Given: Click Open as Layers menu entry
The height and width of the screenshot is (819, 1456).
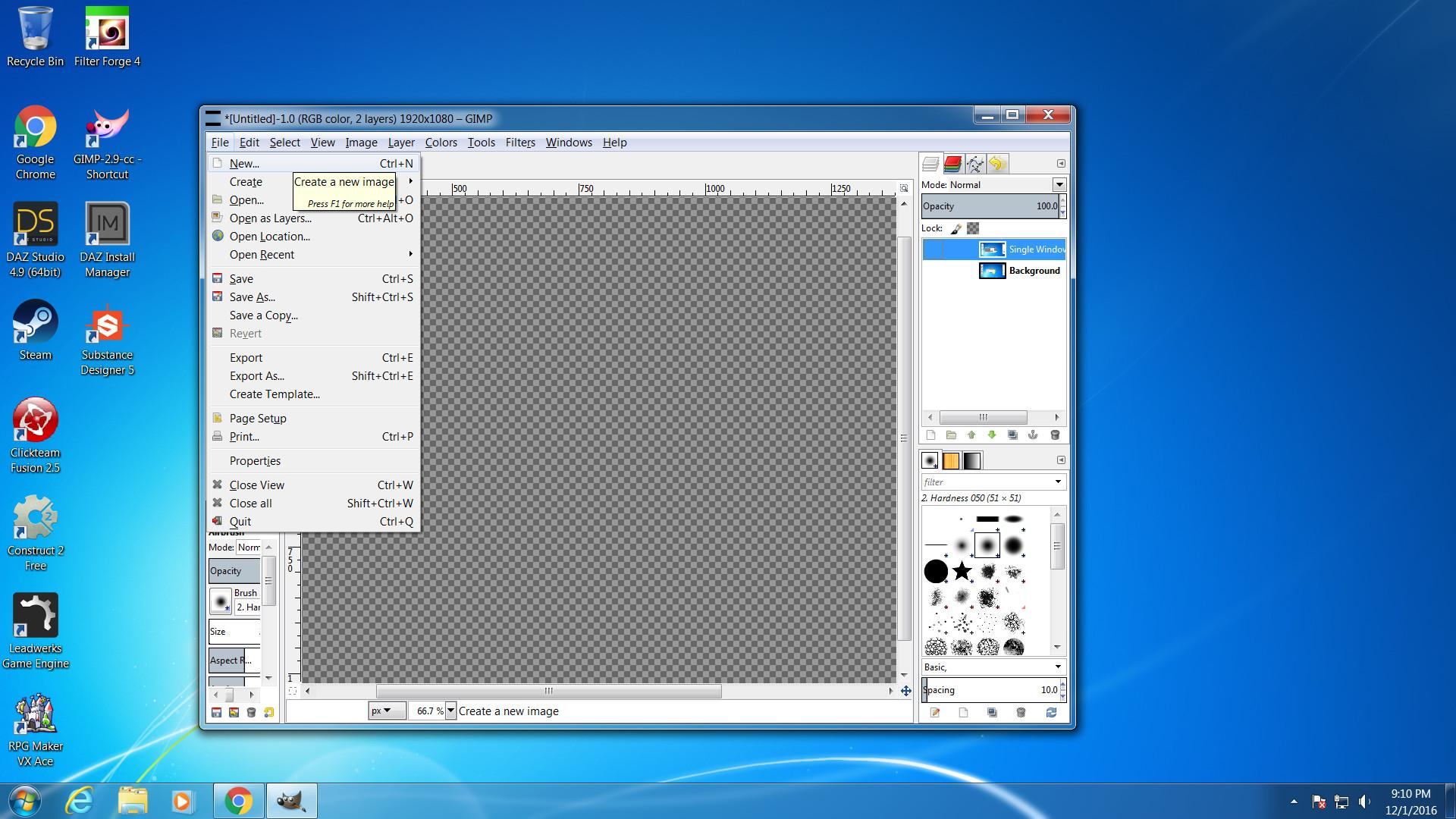Looking at the screenshot, I should point(270,218).
